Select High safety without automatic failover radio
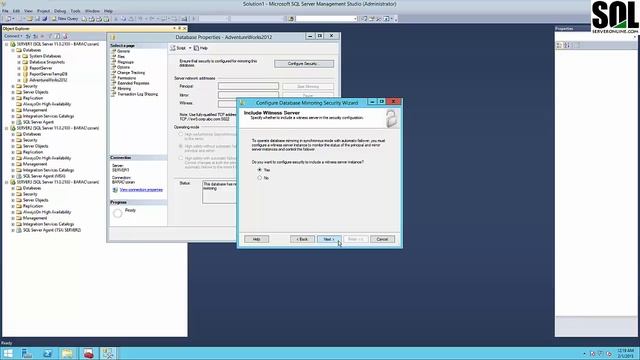Image resolution: width=640 pixels, height=360 pixels. click(181, 146)
